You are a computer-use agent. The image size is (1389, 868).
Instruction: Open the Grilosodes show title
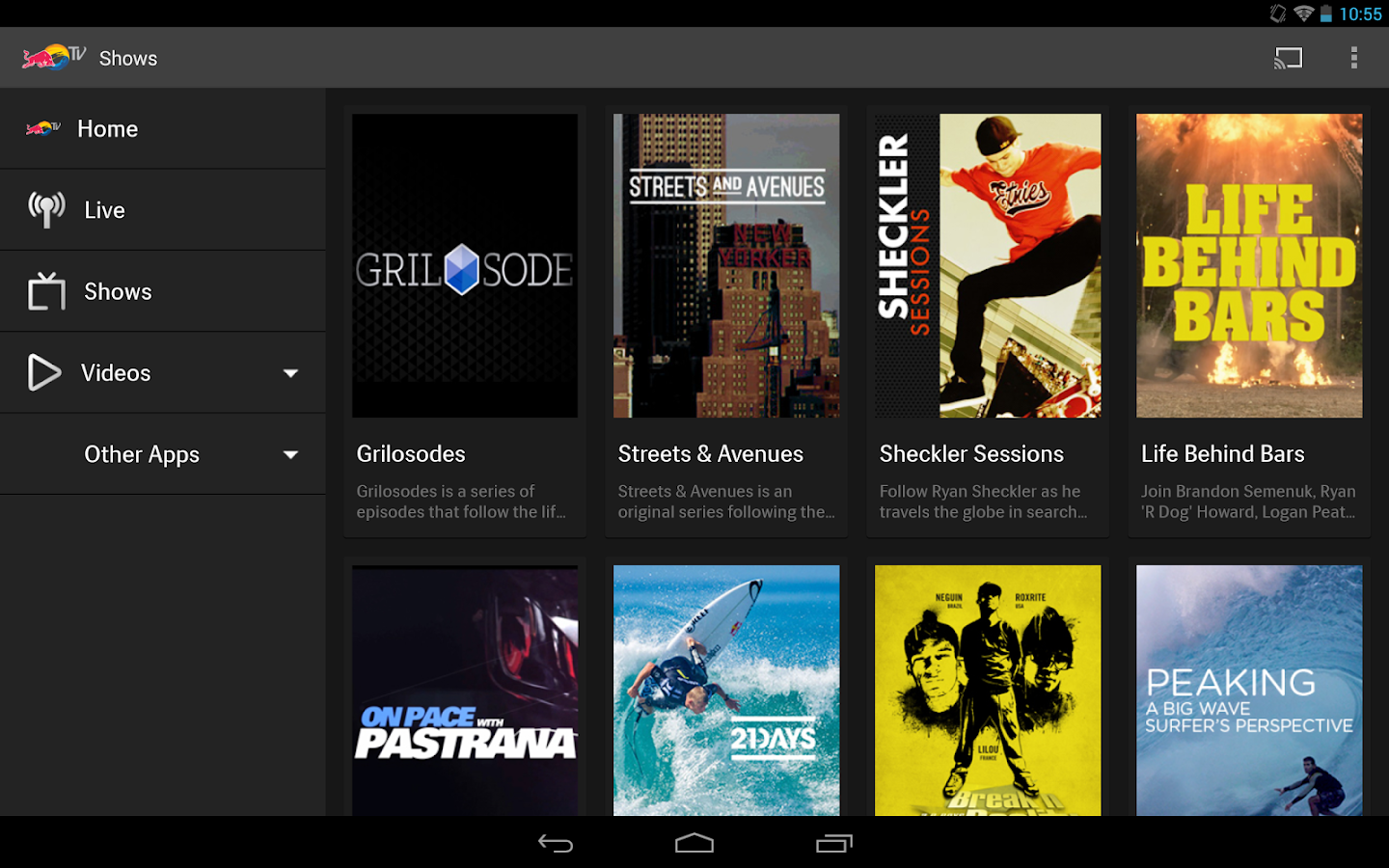click(411, 454)
